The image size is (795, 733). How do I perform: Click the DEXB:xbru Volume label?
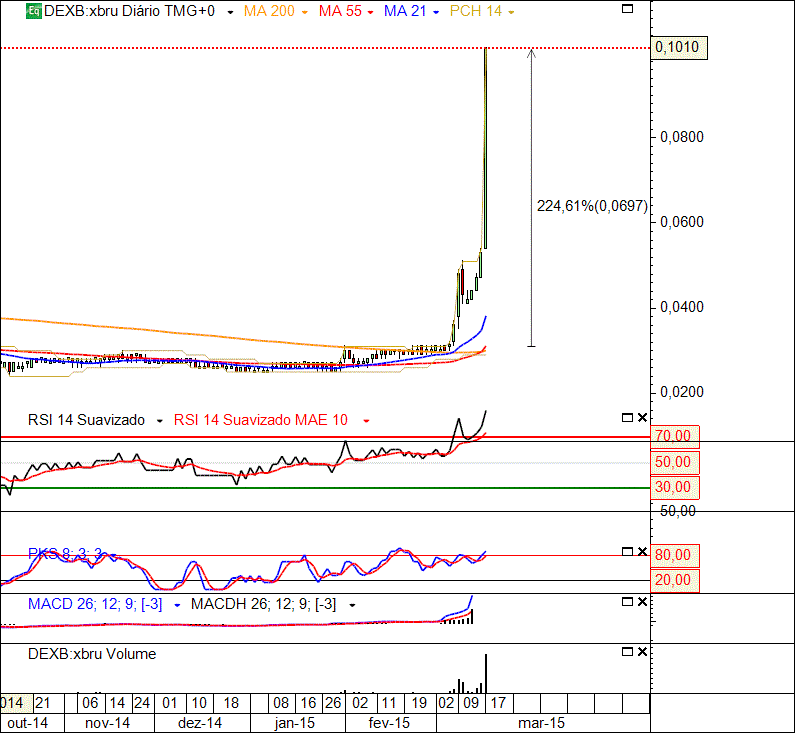click(92, 654)
